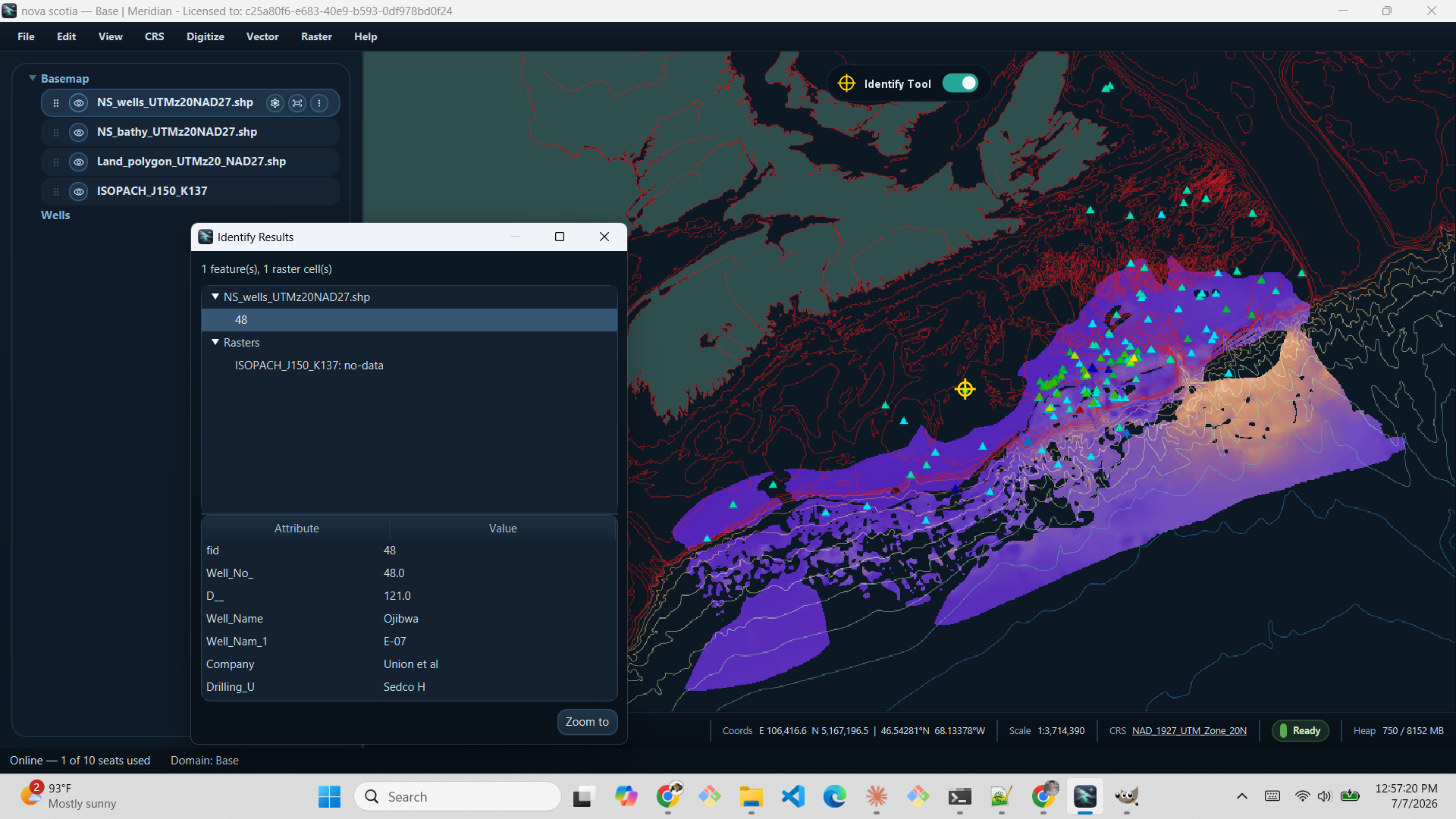The height and width of the screenshot is (819, 1456).
Task: Zoom to extent of NS_wells layer
Action: (x=297, y=103)
